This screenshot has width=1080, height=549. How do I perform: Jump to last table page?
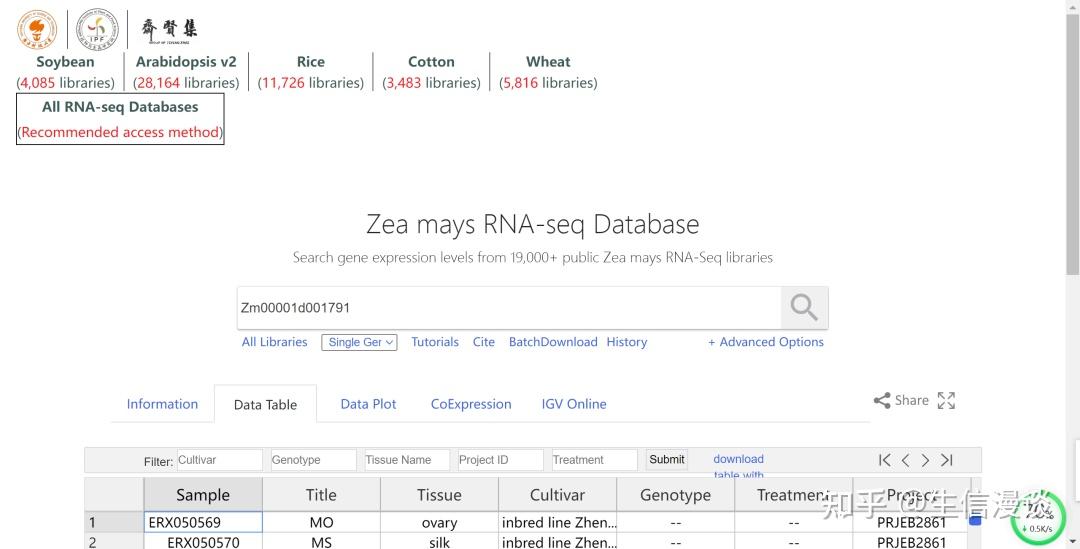[946, 460]
